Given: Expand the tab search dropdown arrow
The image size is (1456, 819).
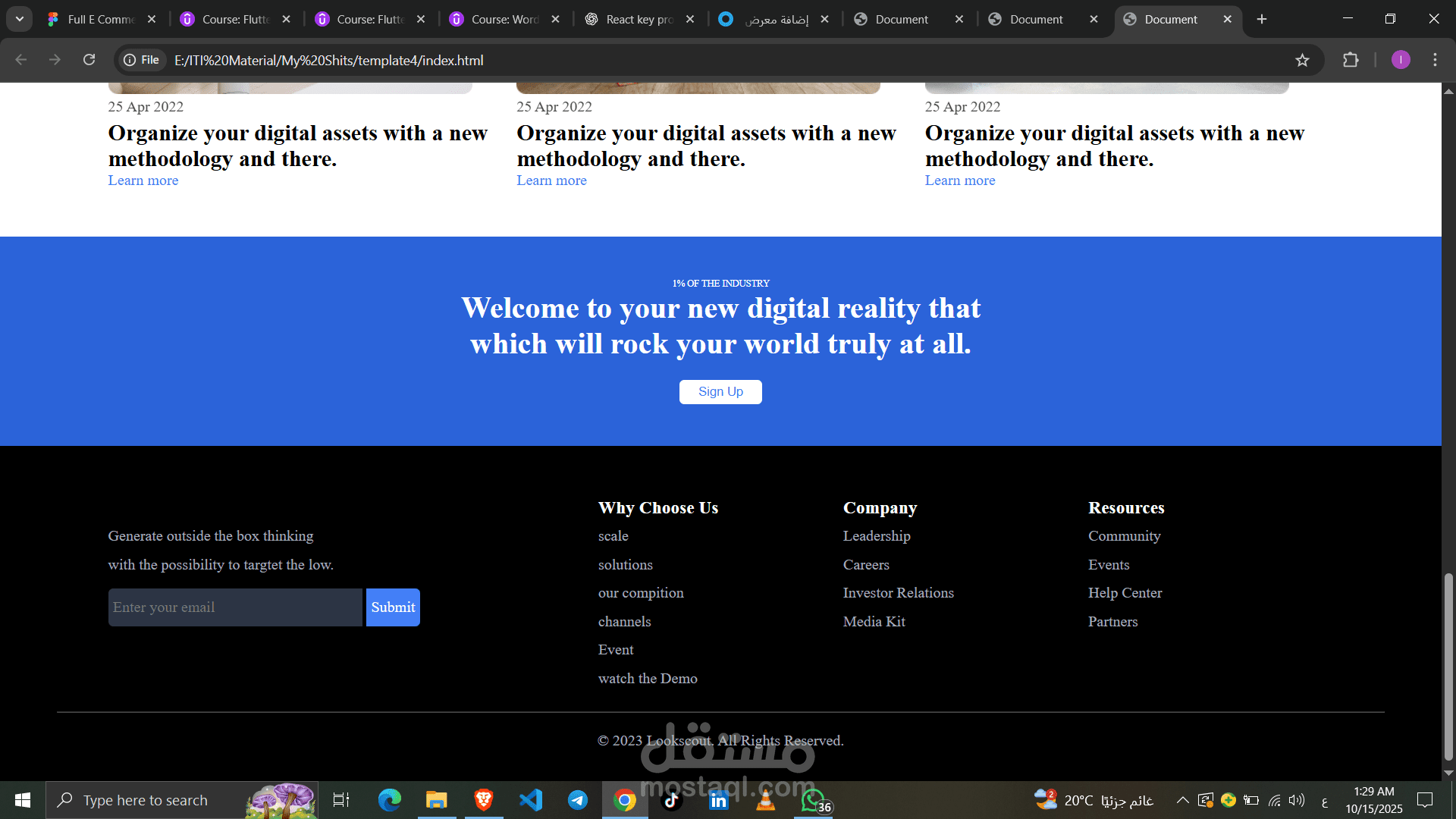Looking at the screenshot, I should 20,19.
